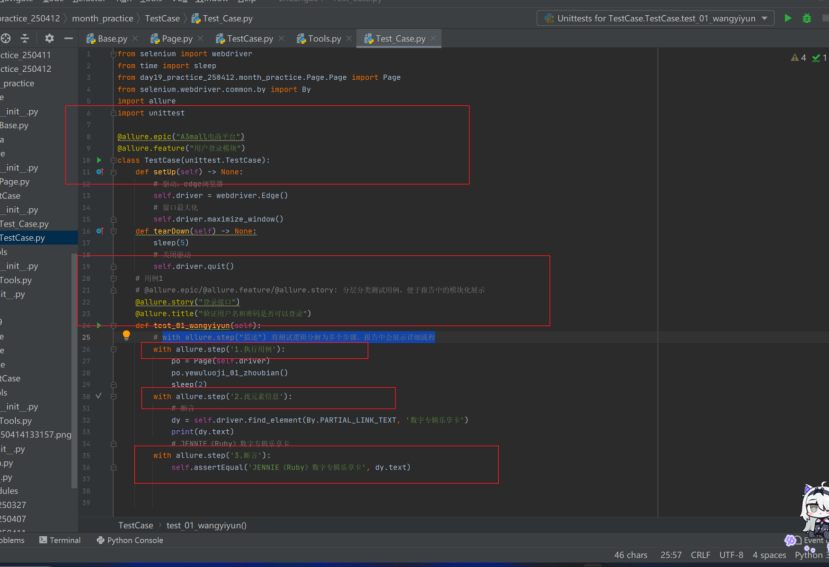Screen dimensions: 829x567
Task: Select the ctice_250411 folder in project tree
Action: pos(25,55)
